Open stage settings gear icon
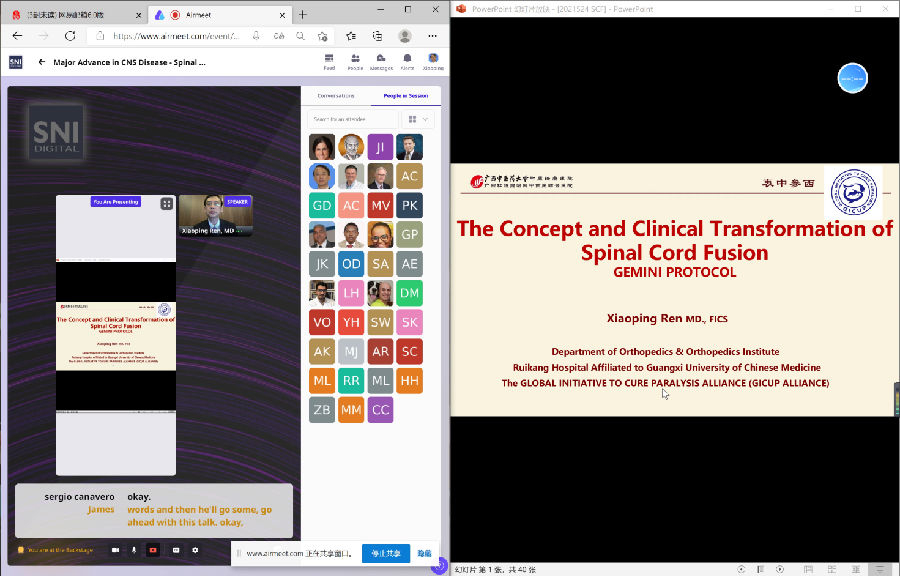The height and width of the screenshot is (576, 900). 195,550
